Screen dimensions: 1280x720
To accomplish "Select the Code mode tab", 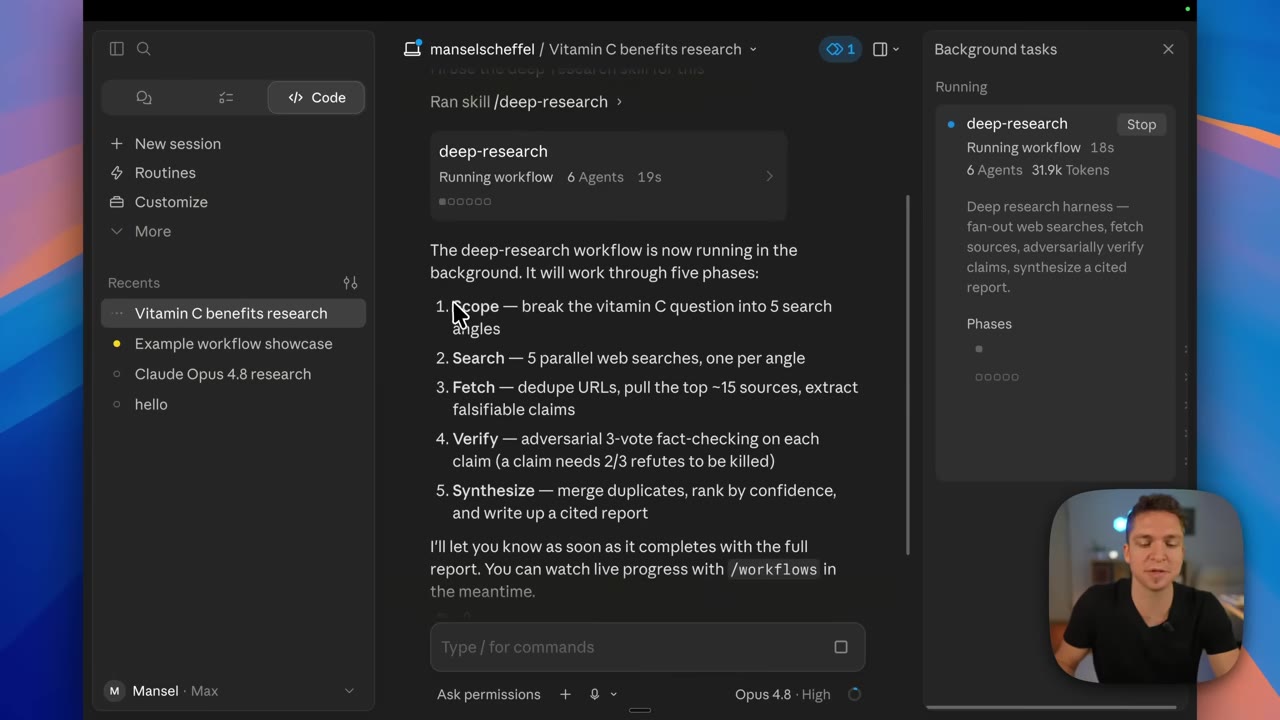I will point(316,98).
